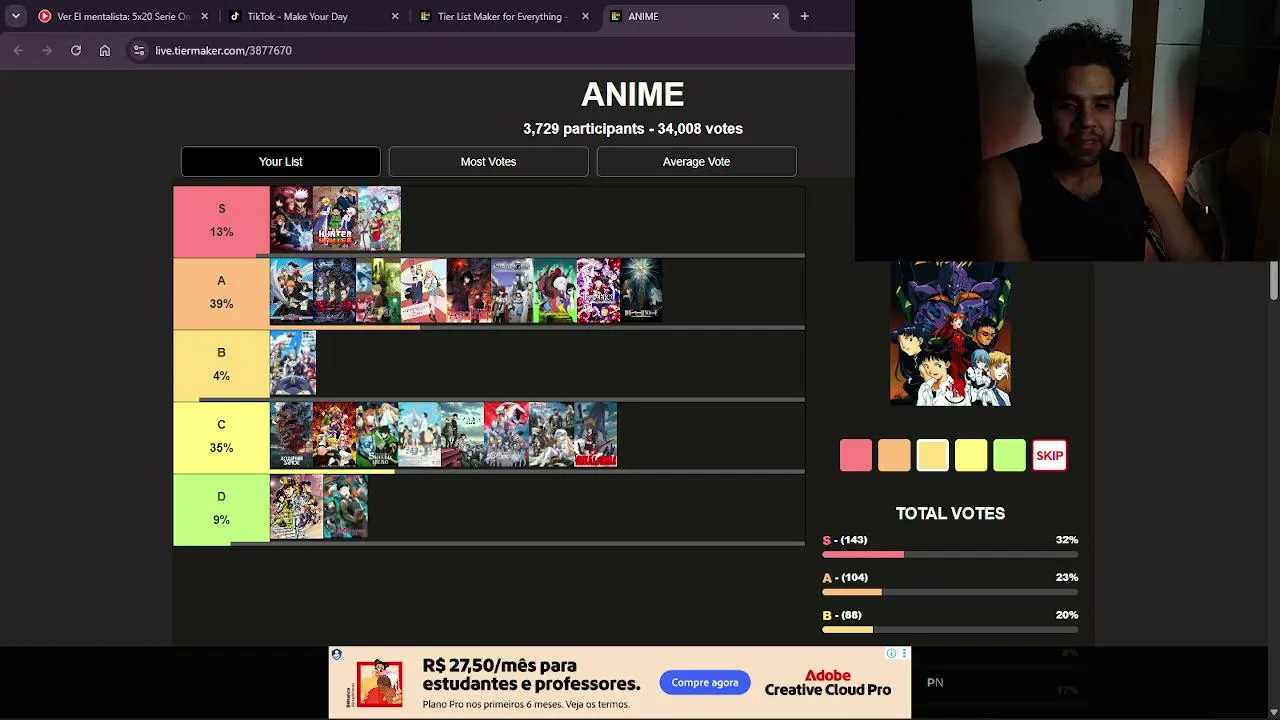
Task: Vote B tier with the pale orange swatch
Action: coord(933,455)
